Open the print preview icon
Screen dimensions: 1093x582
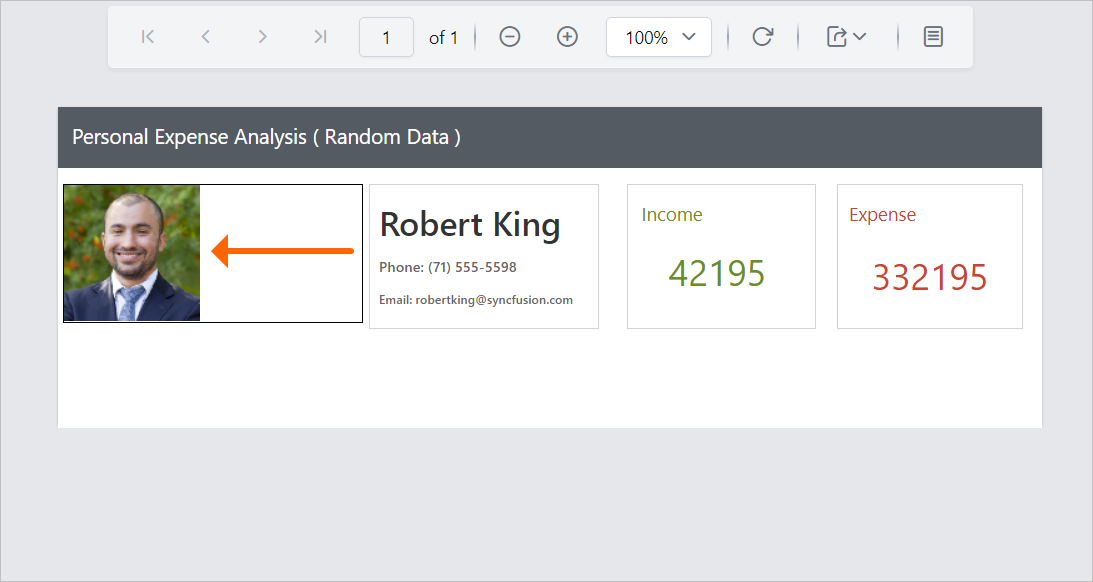coord(933,36)
